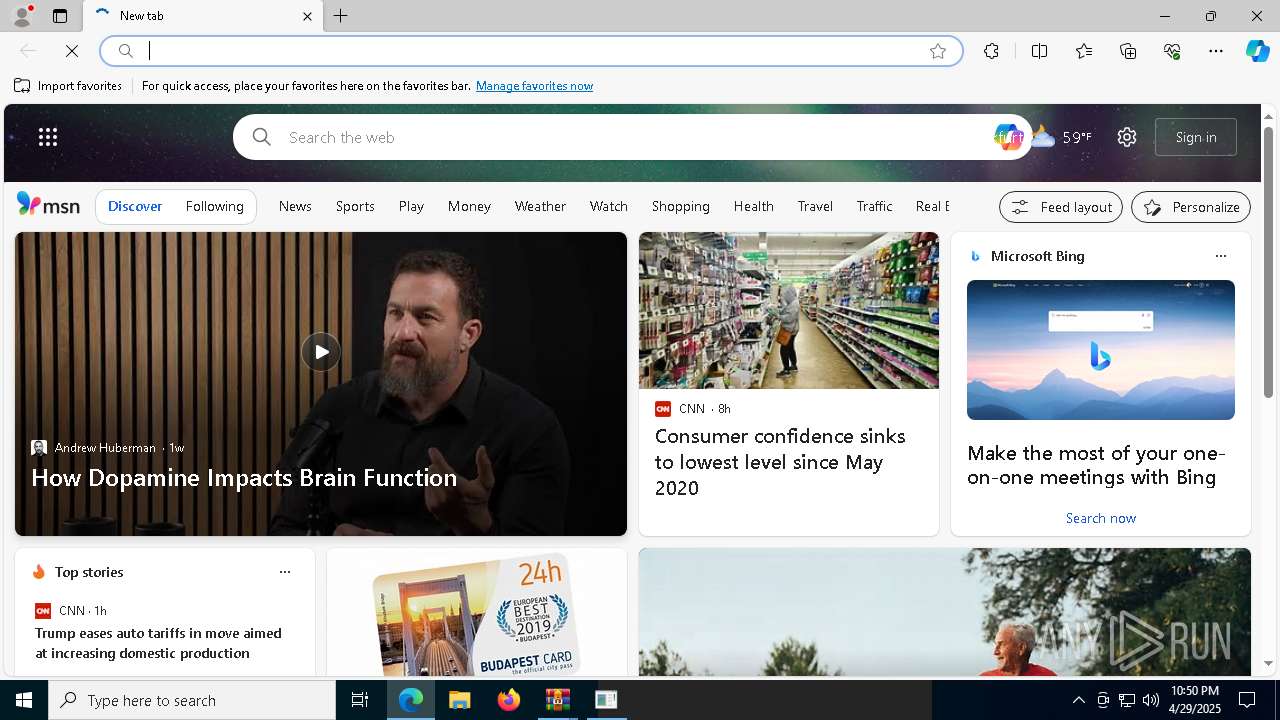Open the tab actions menu icon
The image size is (1280, 720).
(x=60, y=16)
